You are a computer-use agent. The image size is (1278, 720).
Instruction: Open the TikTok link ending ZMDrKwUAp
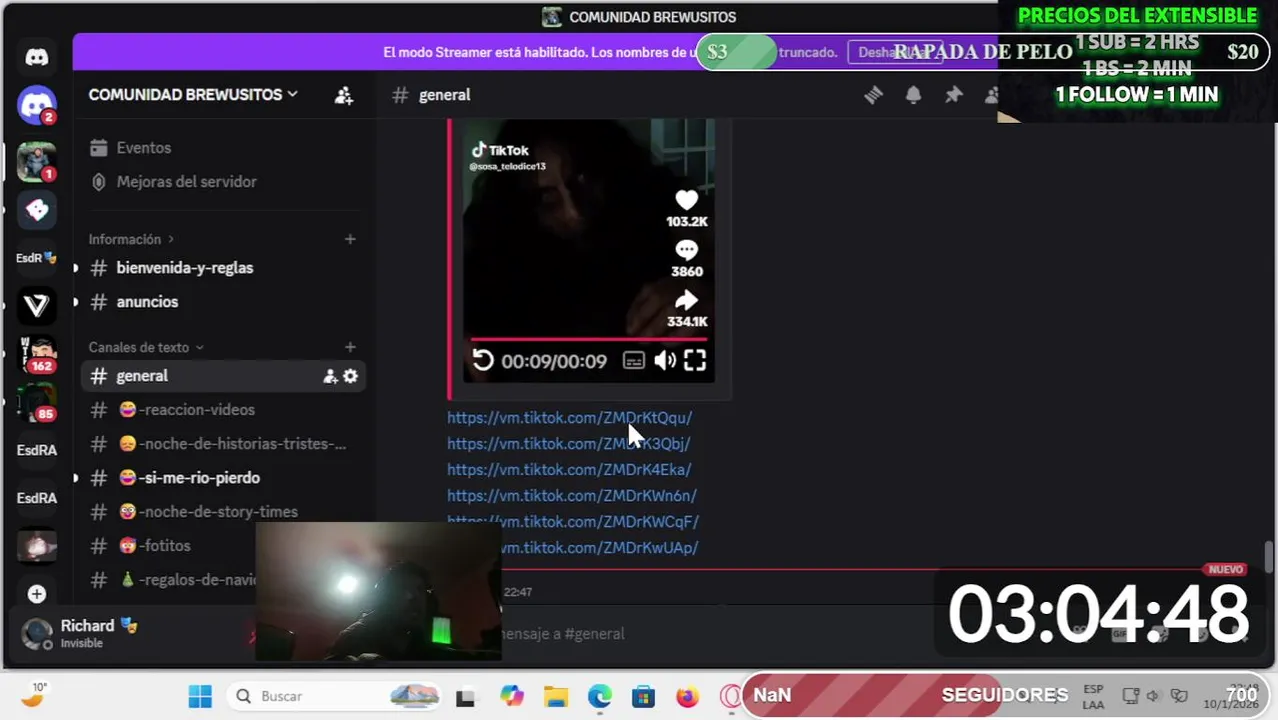pos(598,548)
